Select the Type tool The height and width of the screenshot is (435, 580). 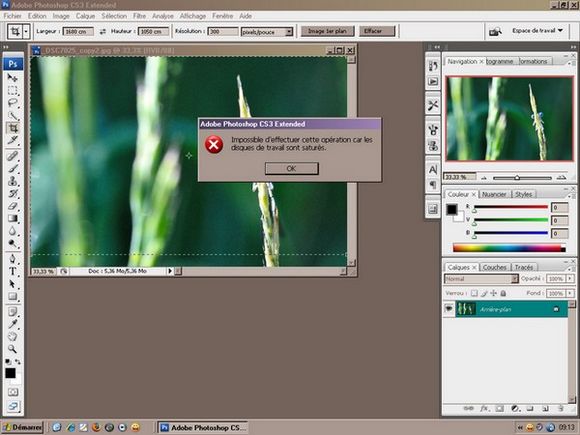tap(12, 271)
